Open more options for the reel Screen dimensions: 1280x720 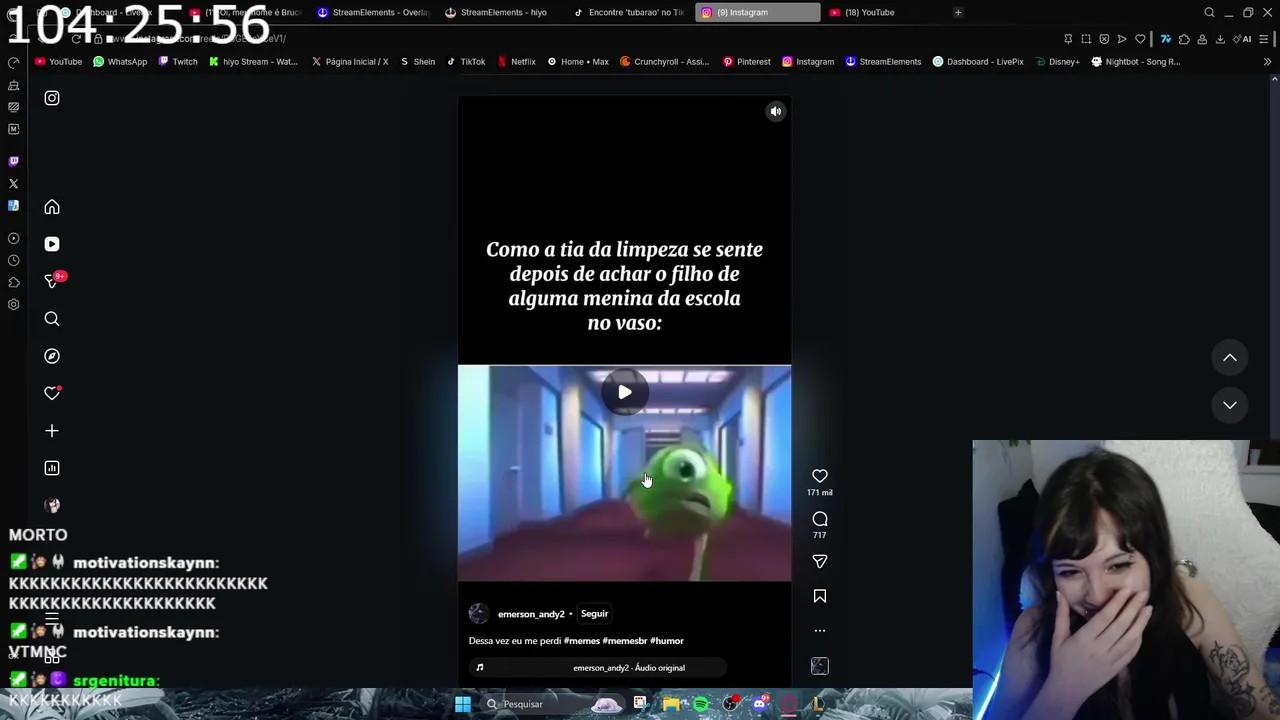(x=820, y=631)
